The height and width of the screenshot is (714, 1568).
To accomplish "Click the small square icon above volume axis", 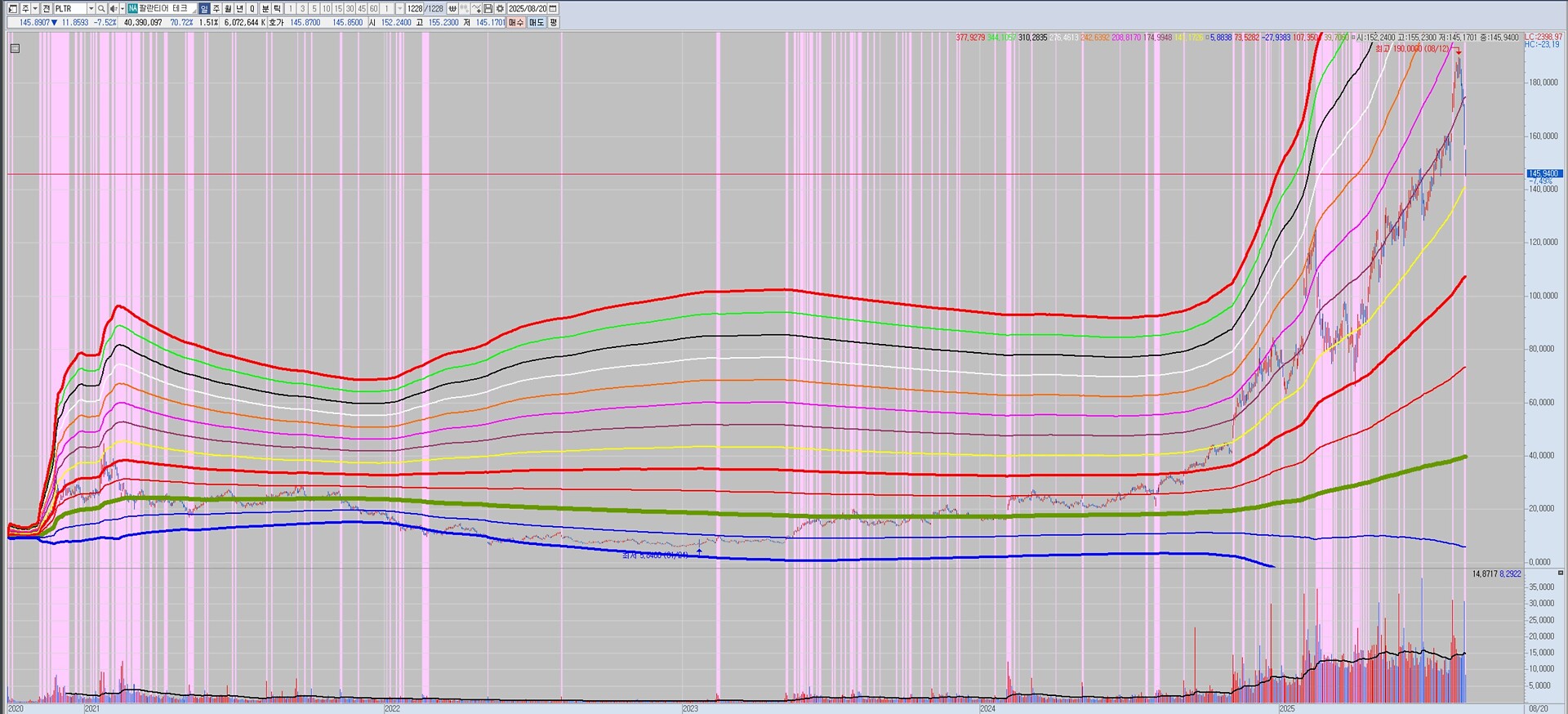I will coord(1561,573).
